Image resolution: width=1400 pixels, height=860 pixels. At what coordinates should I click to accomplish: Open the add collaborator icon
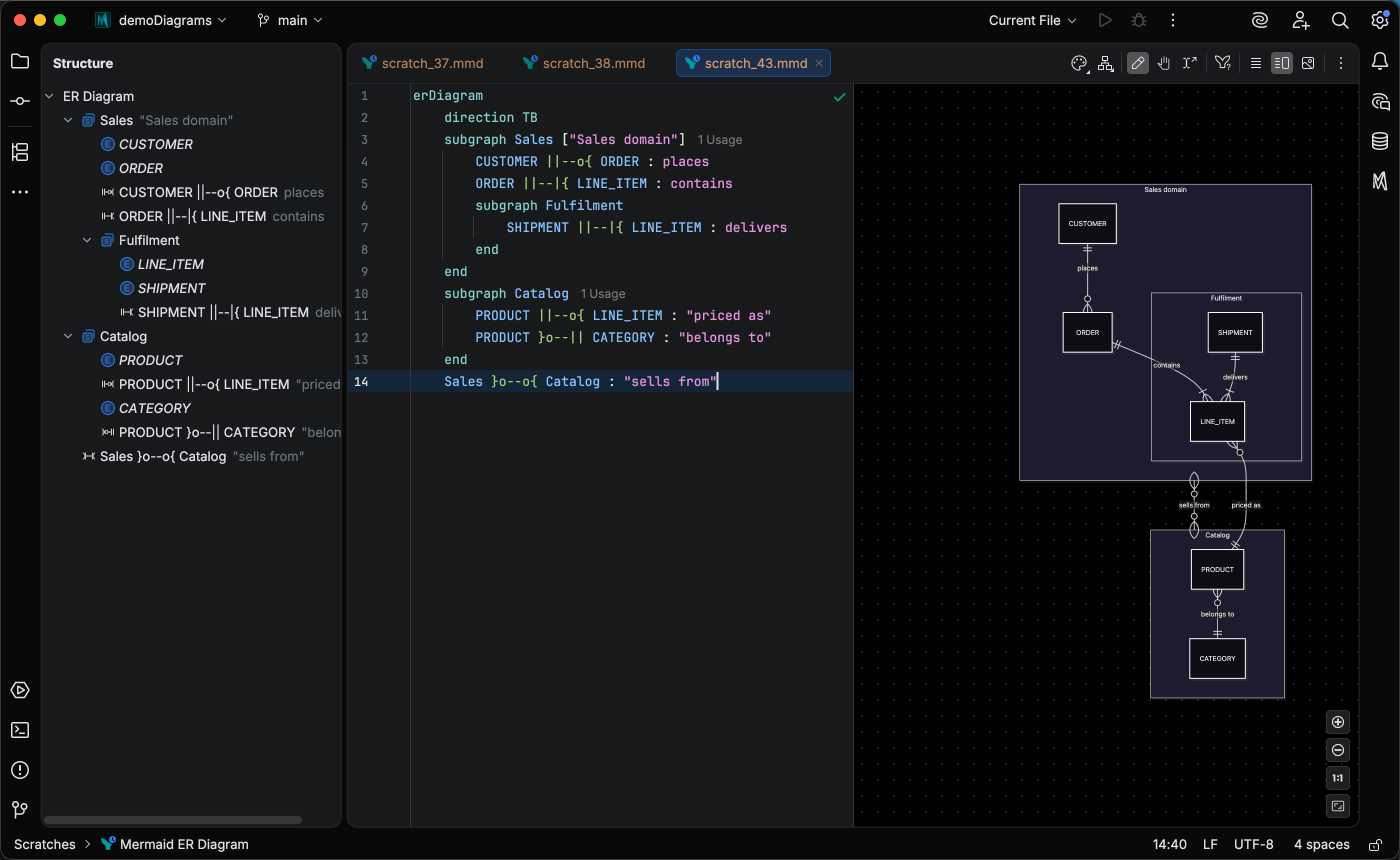1300,20
